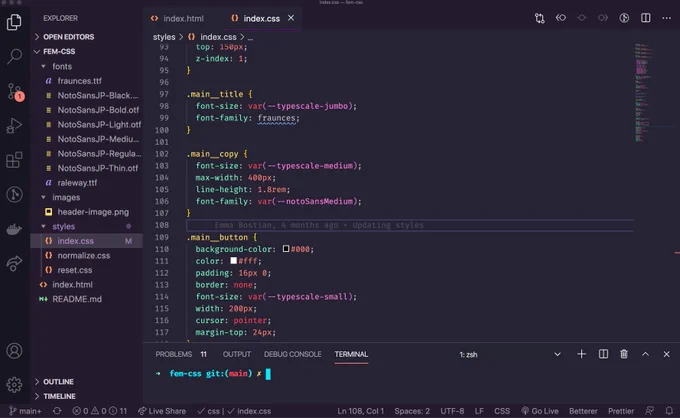Open the Search view icon
This screenshot has width=680, height=418.
pyautogui.click(x=14, y=56)
